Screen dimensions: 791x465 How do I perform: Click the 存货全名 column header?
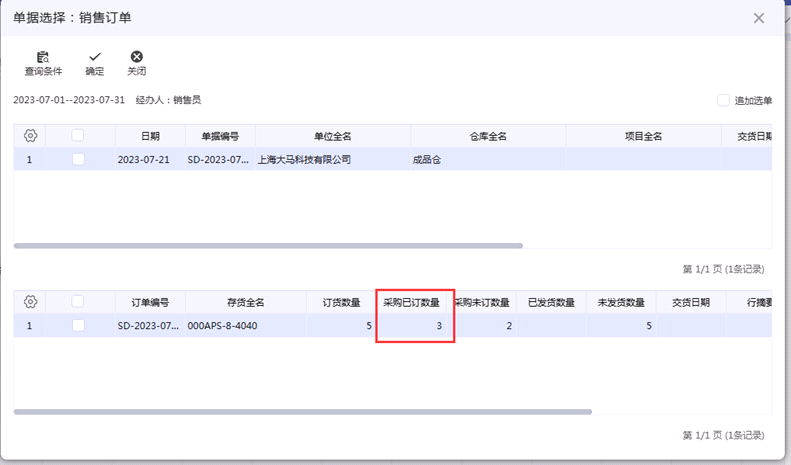pos(244,302)
